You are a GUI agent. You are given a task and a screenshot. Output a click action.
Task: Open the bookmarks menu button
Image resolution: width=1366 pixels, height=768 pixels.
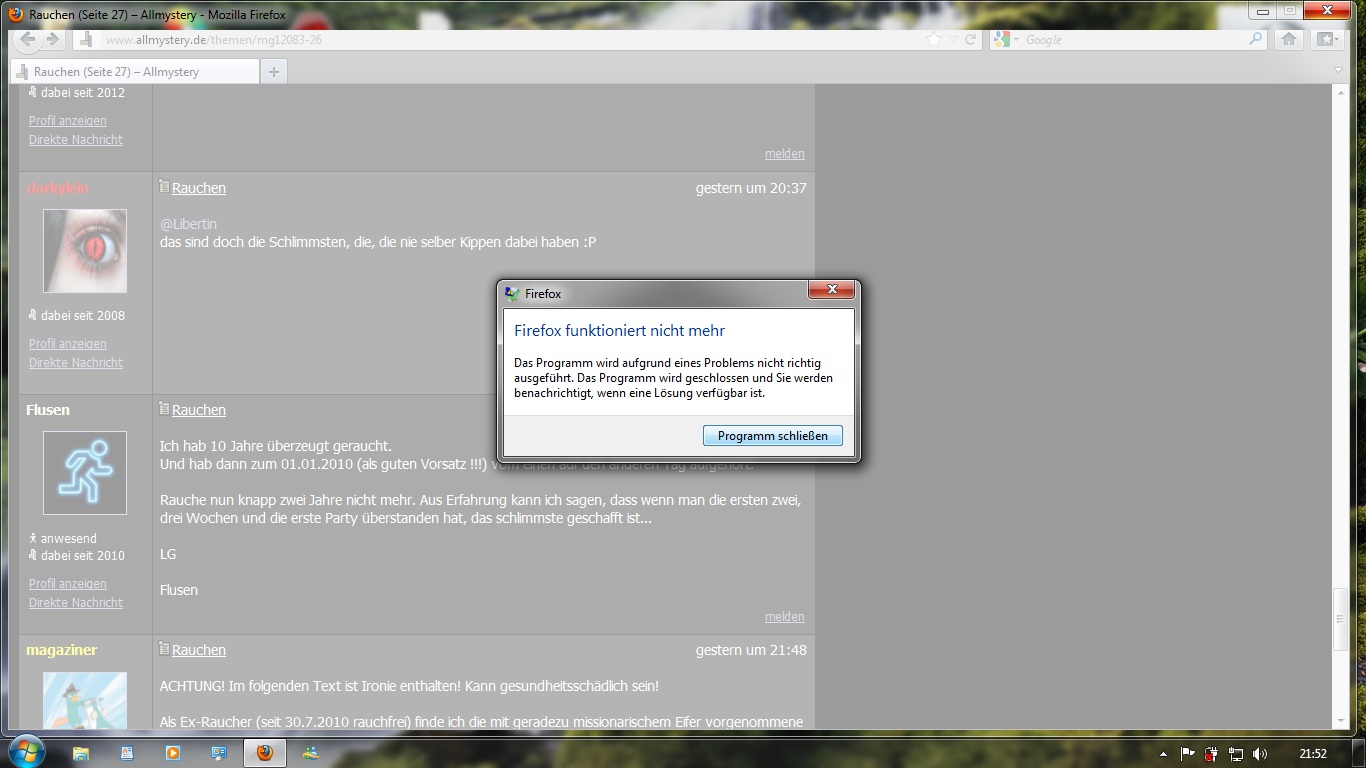click(x=1326, y=39)
